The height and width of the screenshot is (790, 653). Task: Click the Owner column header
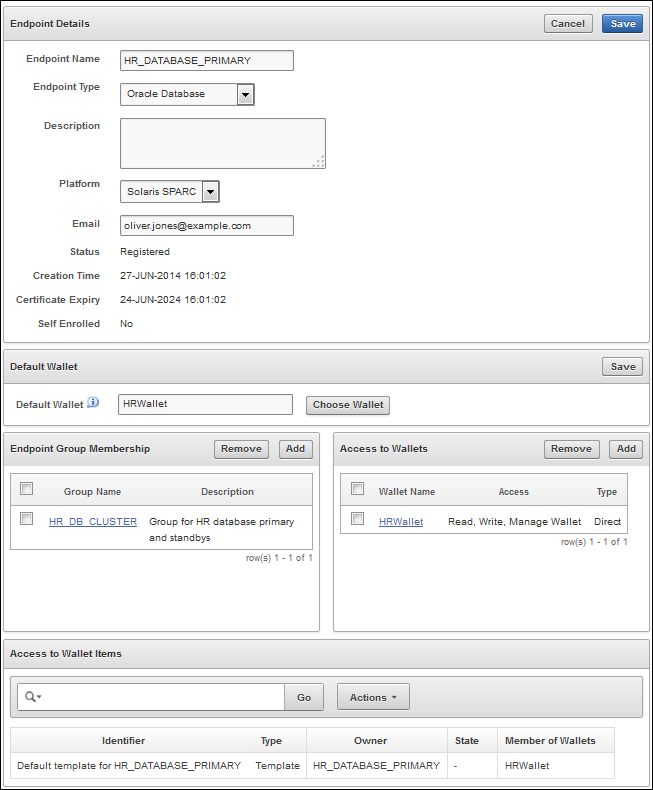click(x=370, y=741)
